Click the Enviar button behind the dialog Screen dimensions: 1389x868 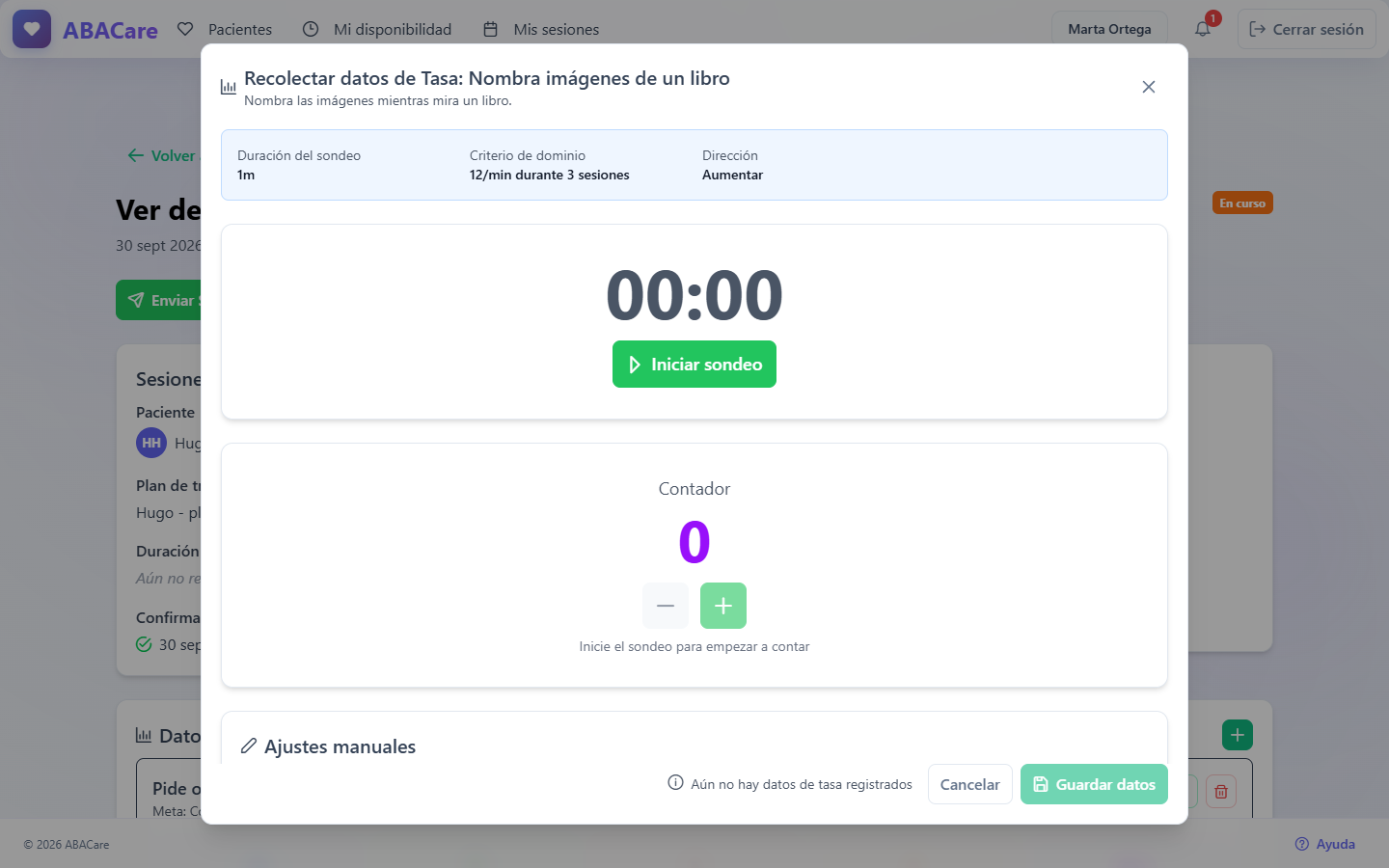(x=159, y=300)
